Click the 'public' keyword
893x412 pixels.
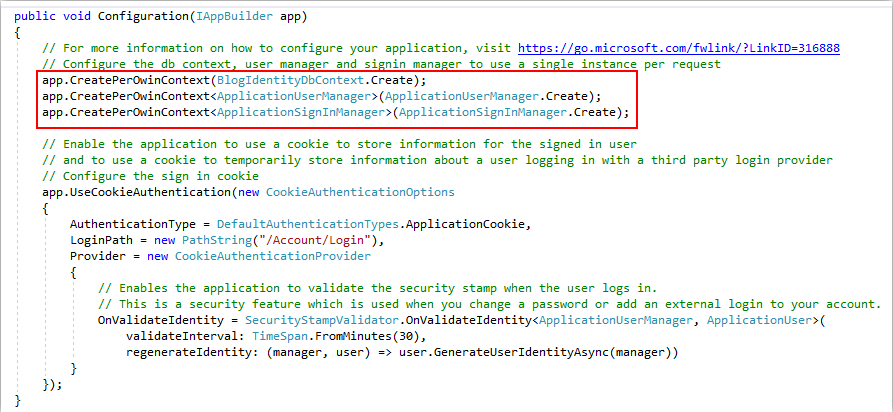click(x=35, y=16)
